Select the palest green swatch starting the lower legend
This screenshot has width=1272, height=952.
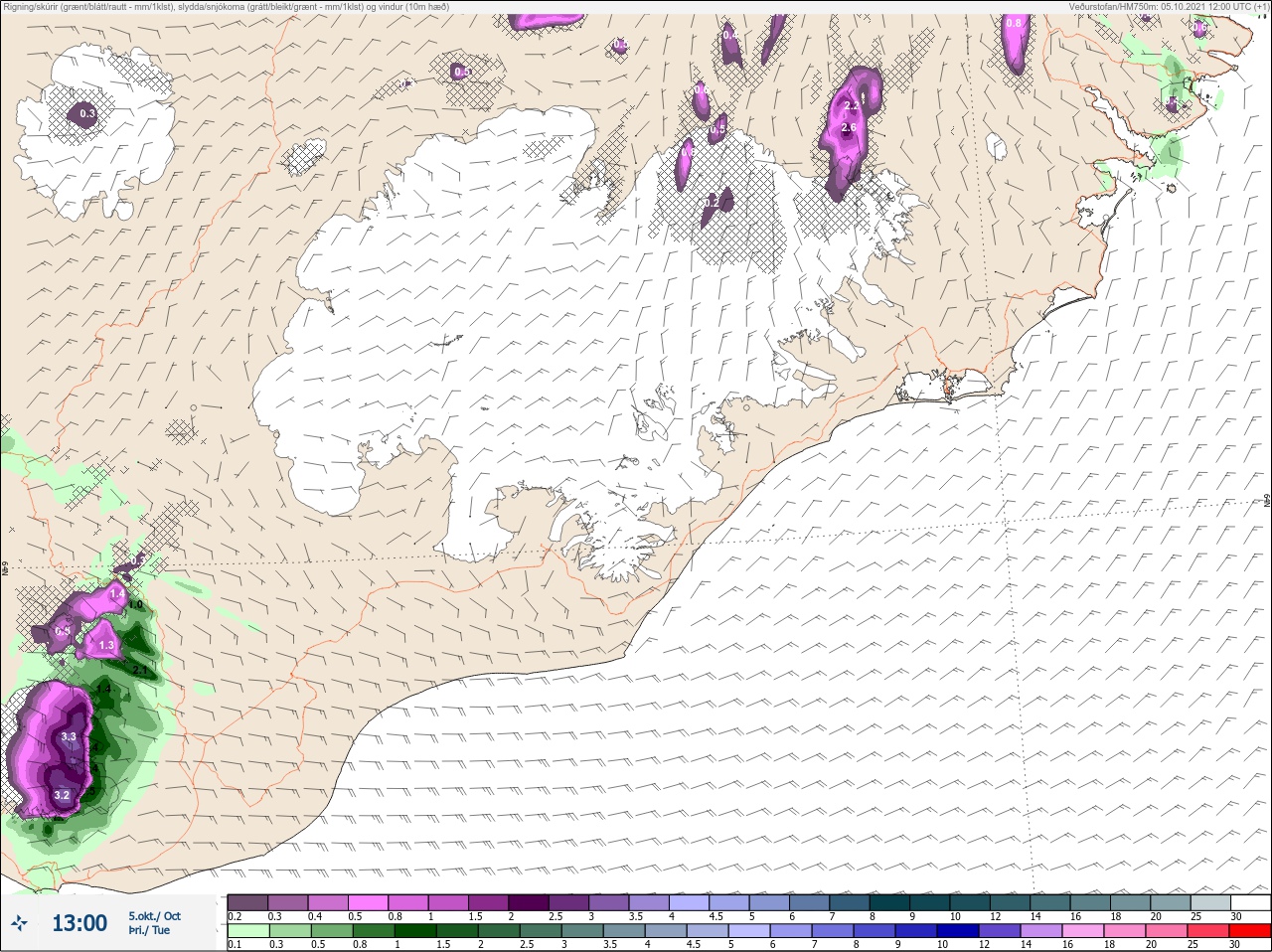pos(247,931)
